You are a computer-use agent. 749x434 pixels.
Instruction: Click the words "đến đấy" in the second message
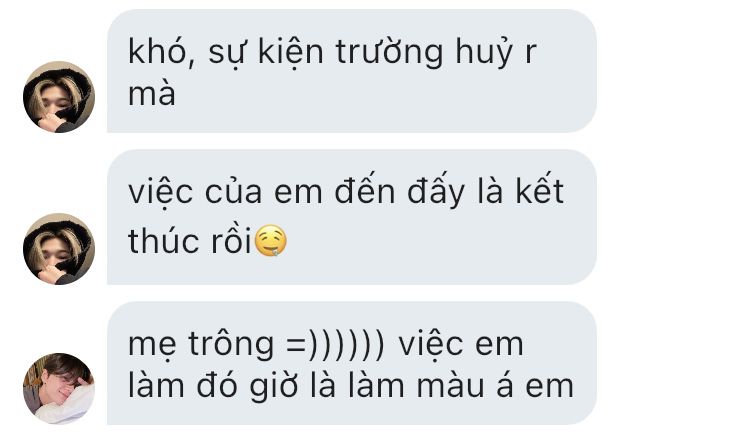point(399,191)
